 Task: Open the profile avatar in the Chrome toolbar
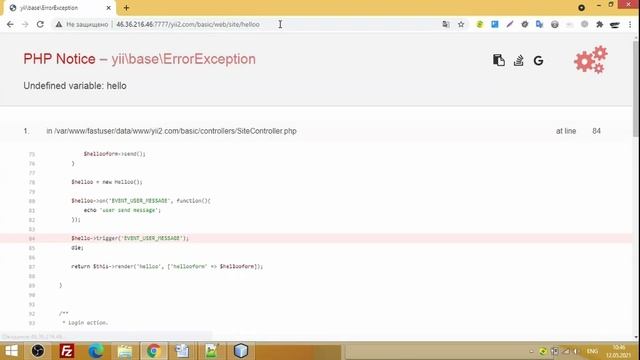615,24
